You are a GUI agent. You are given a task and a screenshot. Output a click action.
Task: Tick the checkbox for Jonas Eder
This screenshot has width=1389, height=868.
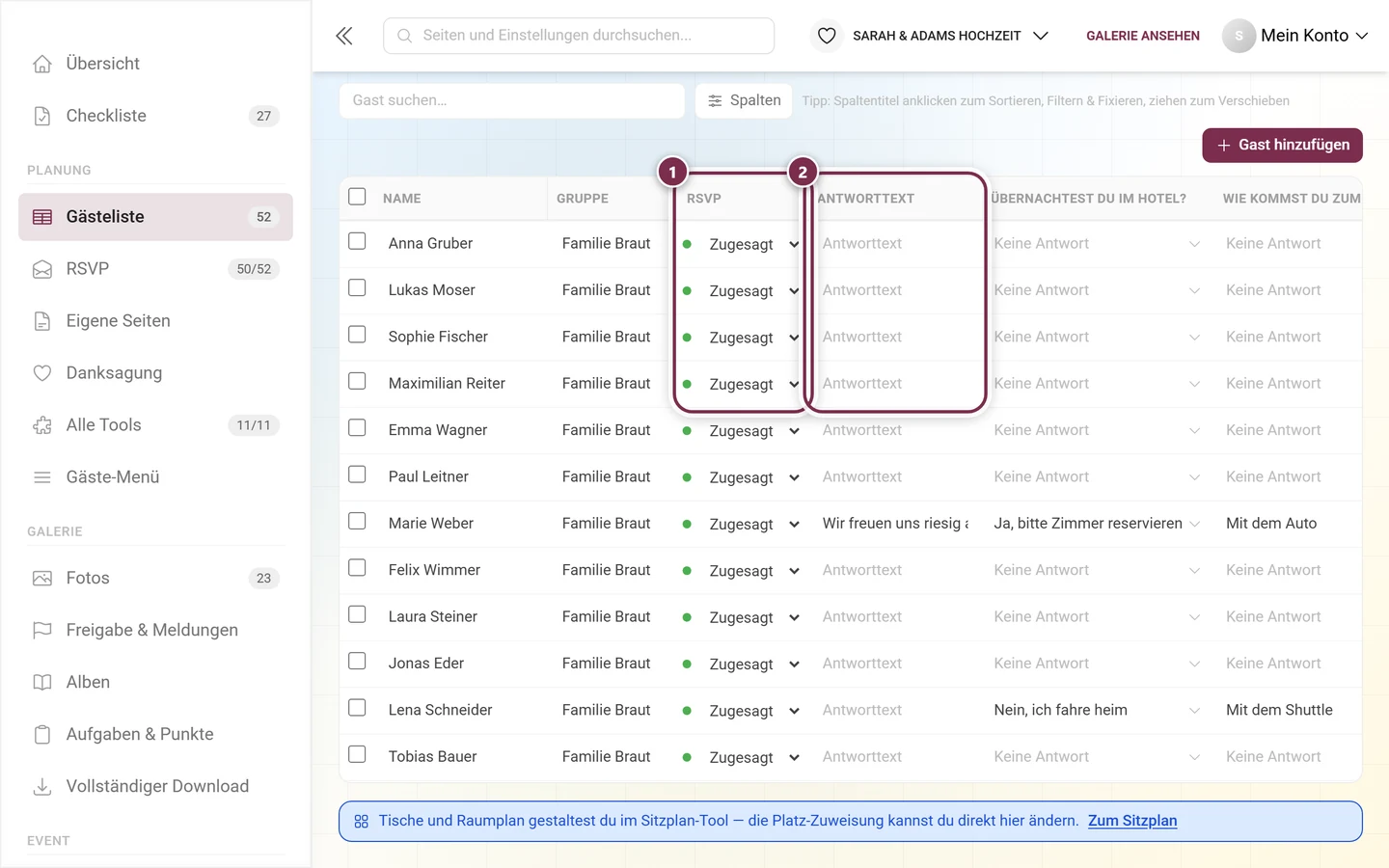tap(357, 661)
